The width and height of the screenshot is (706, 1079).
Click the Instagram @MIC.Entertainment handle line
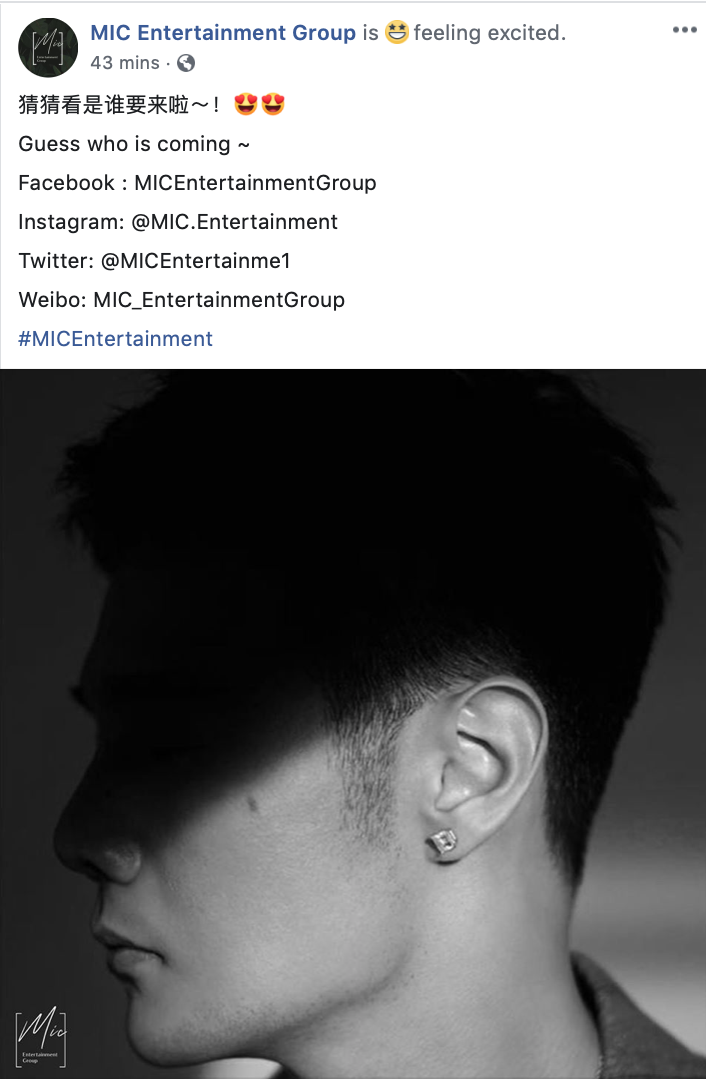coord(178,222)
